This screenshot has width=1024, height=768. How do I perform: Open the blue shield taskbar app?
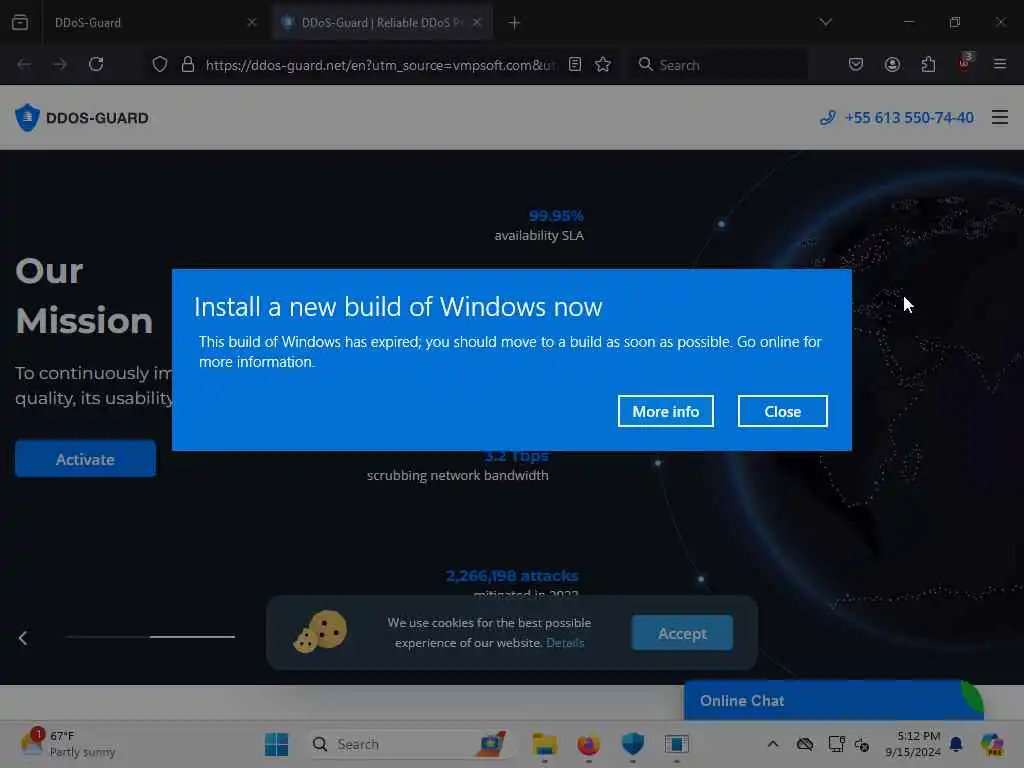click(633, 743)
